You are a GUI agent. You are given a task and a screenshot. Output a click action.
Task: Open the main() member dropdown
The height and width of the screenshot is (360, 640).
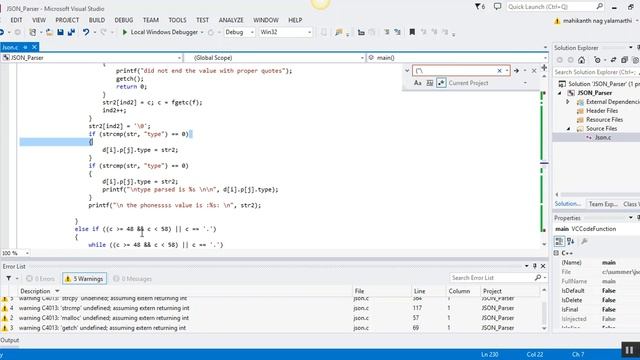[x=544, y=58]
